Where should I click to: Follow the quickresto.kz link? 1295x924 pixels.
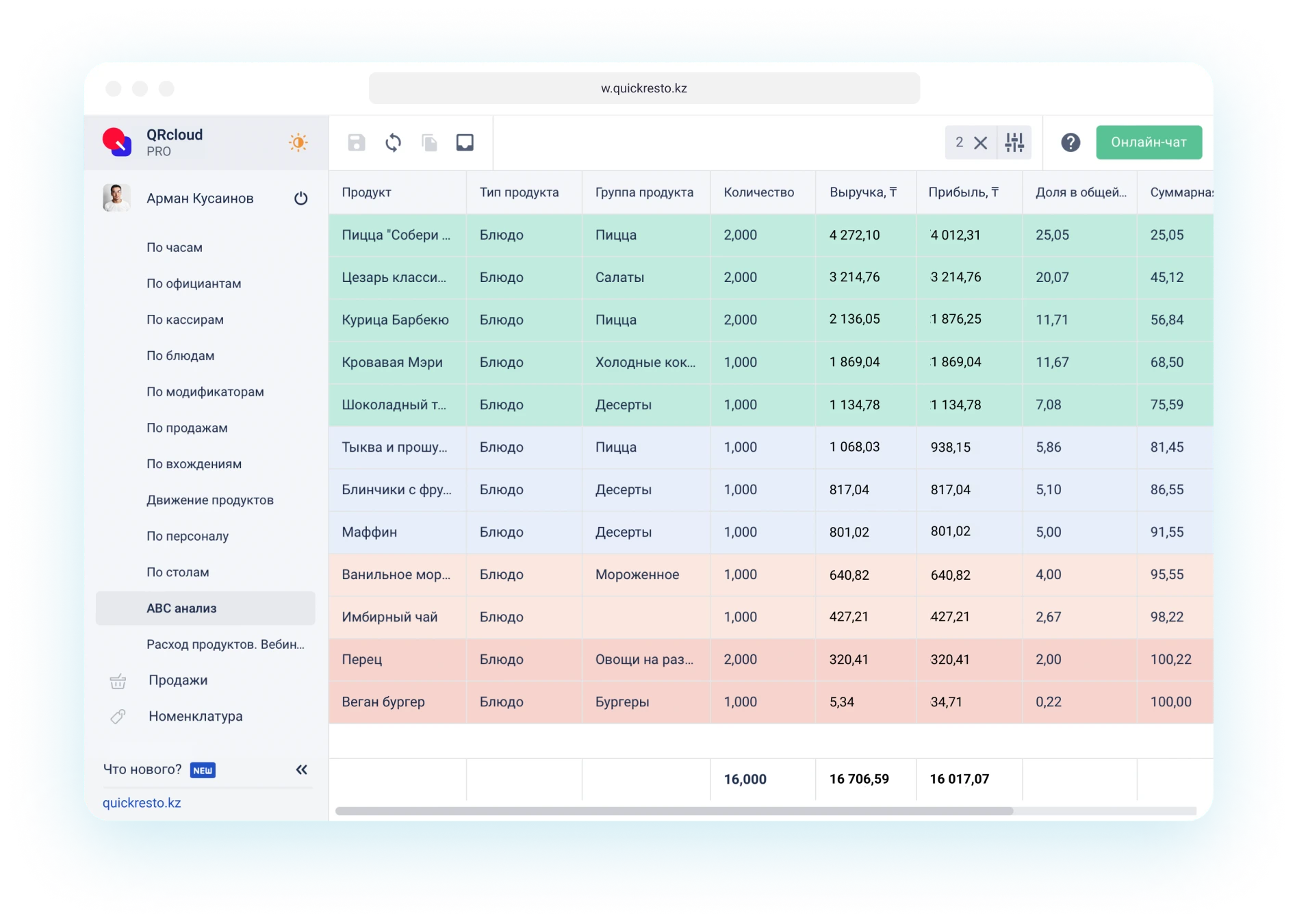(x=142, y=803)
